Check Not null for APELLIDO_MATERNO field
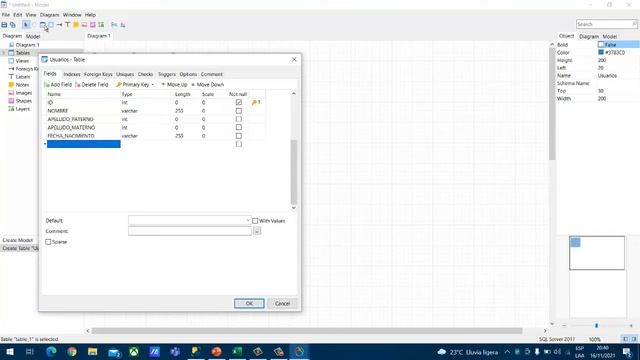640x360 pixels. point(239,127)
